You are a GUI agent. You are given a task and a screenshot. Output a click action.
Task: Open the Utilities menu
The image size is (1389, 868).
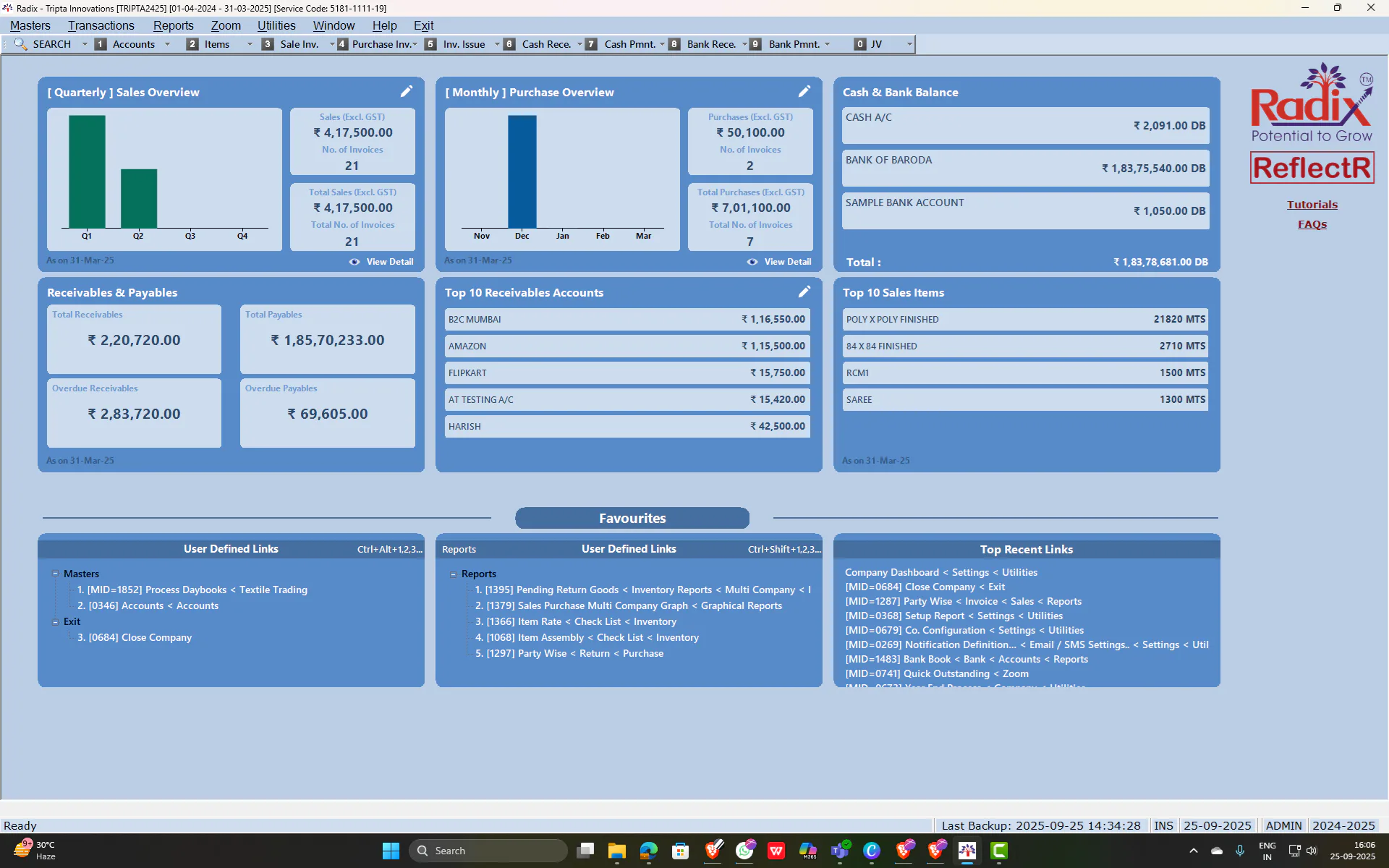coord(276,25)
